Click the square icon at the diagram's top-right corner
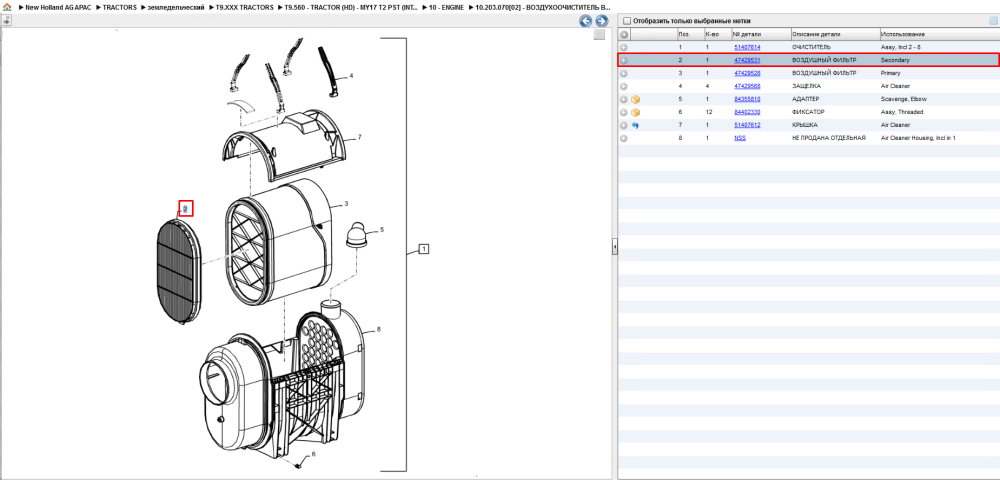Viewport: 1000px width, 480px height. pos(599,35)
